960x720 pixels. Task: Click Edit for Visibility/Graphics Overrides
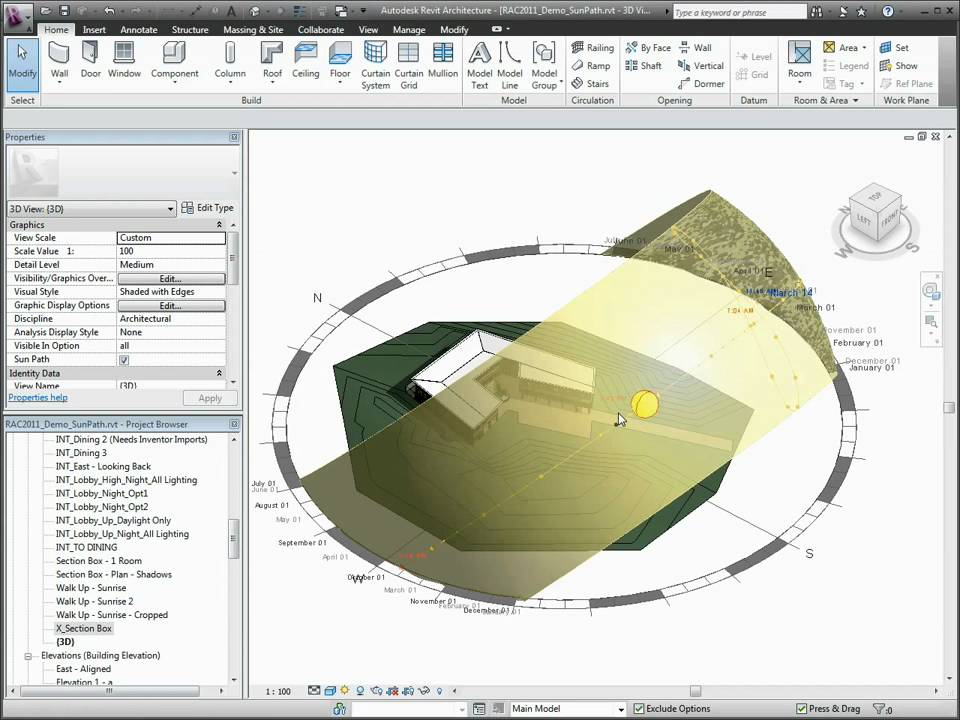tap(171, 279)
